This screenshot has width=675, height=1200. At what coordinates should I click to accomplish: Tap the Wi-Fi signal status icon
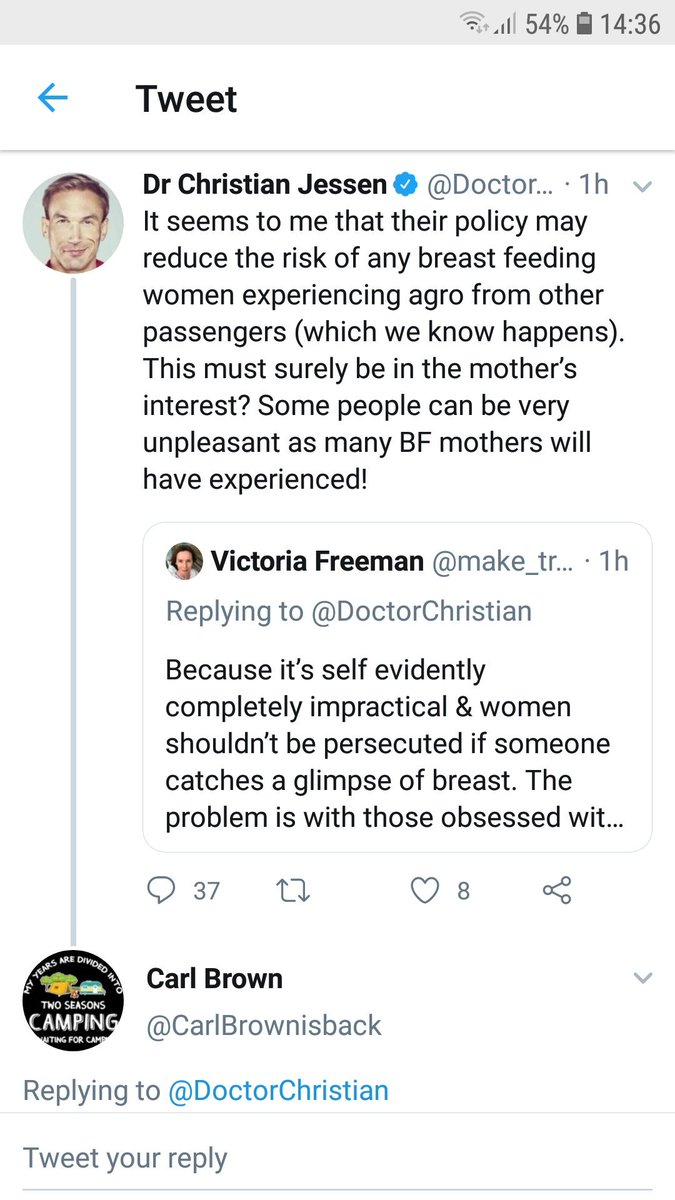(478, 23)
